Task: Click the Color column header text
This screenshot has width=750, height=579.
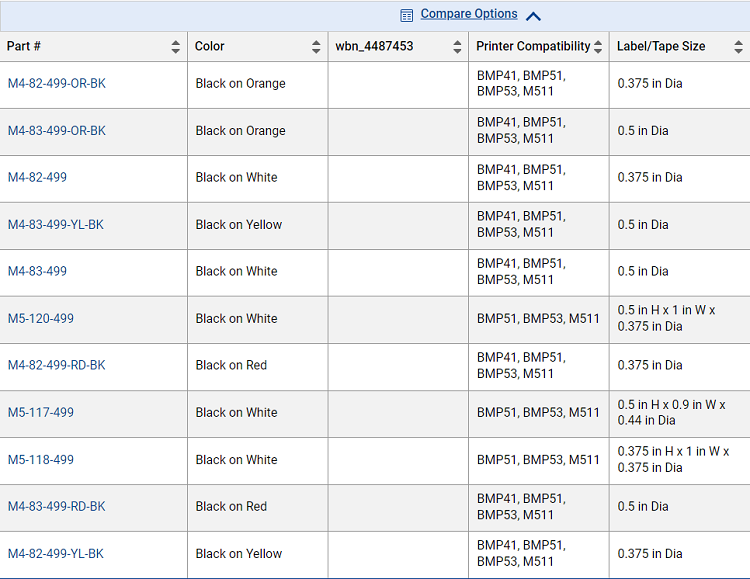Action: tap(210, 46)
